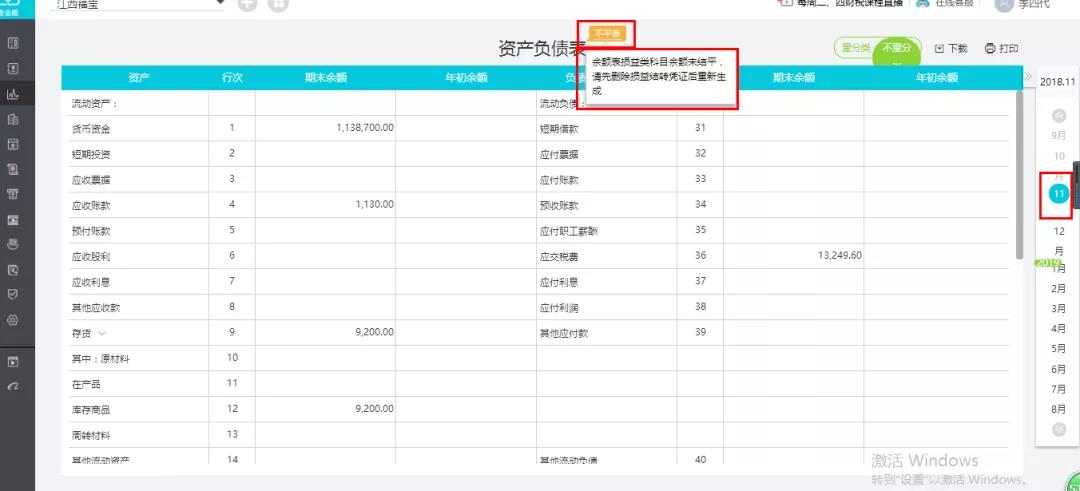Select 4月 in the period list
Screen dimensions: 1080x491
coord(1059,329)
